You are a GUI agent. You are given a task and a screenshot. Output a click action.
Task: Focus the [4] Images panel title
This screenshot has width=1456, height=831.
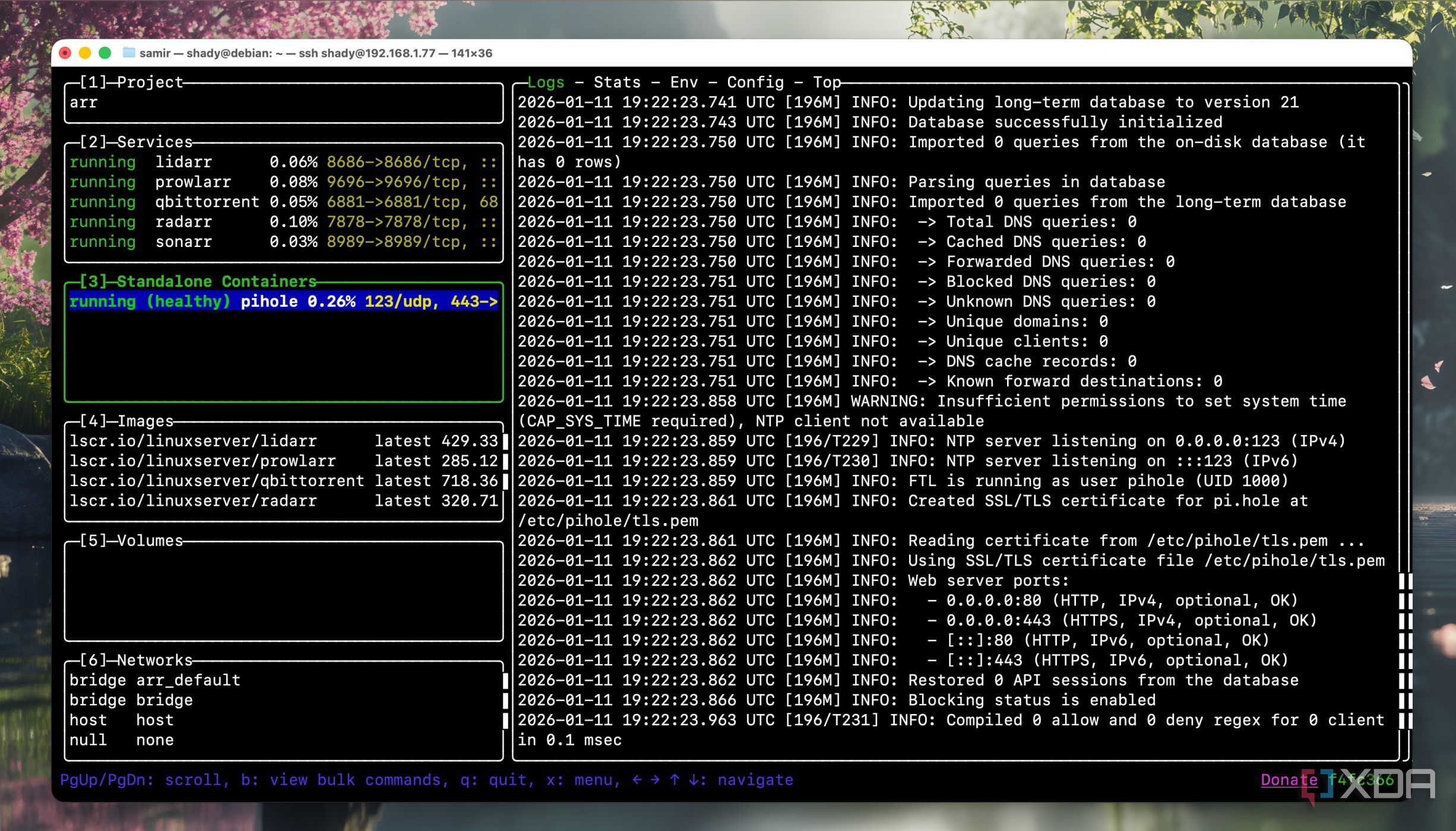pyautogui.click(x=126, y=421)
